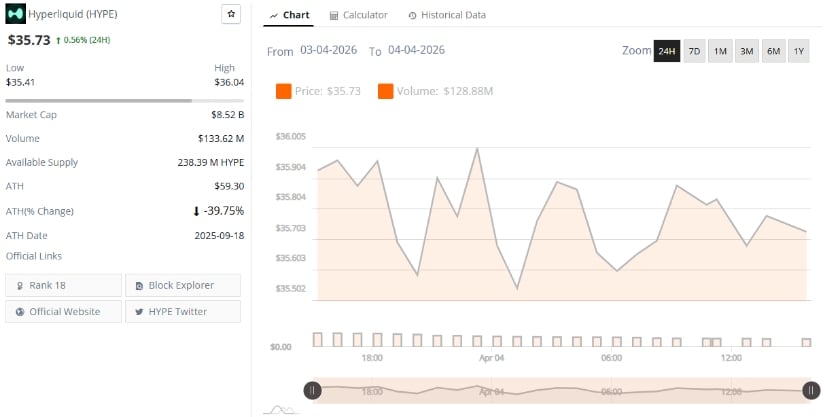The width and height of the screenshot is (825, 417).
Task: Set zoom range to 1Y
Action: tap(798, 51)
